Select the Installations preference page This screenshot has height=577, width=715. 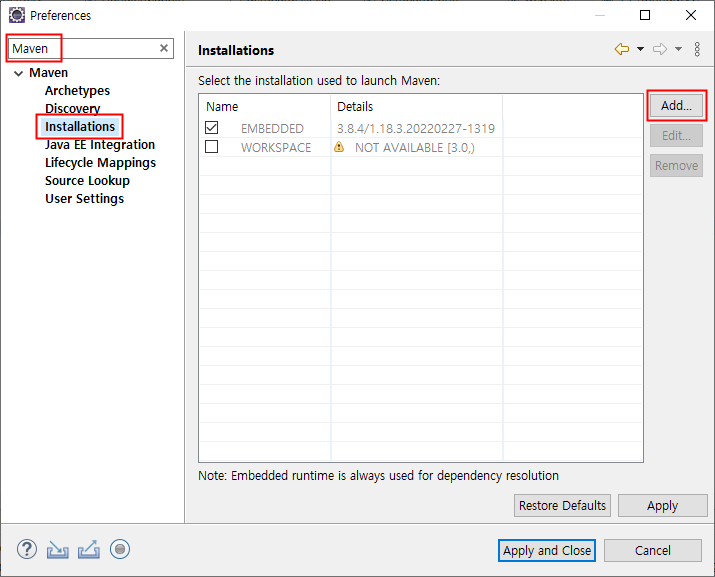click(80, 126)
